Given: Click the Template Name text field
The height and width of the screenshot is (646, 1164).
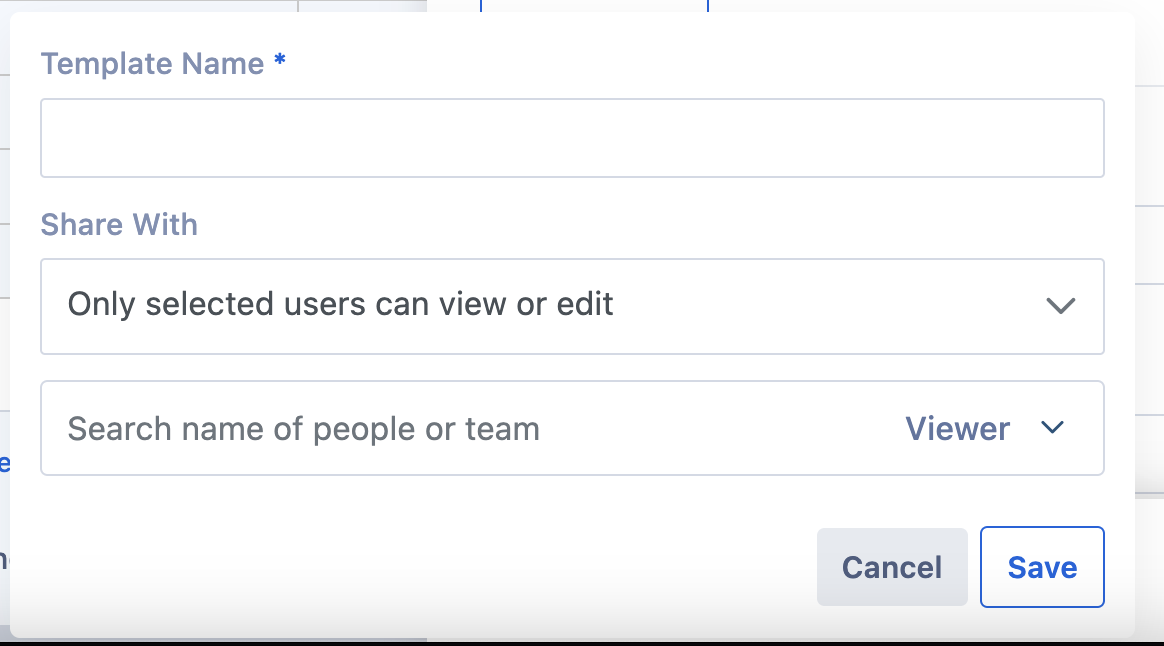Looking at the screenshot, I should click(572, 138).
